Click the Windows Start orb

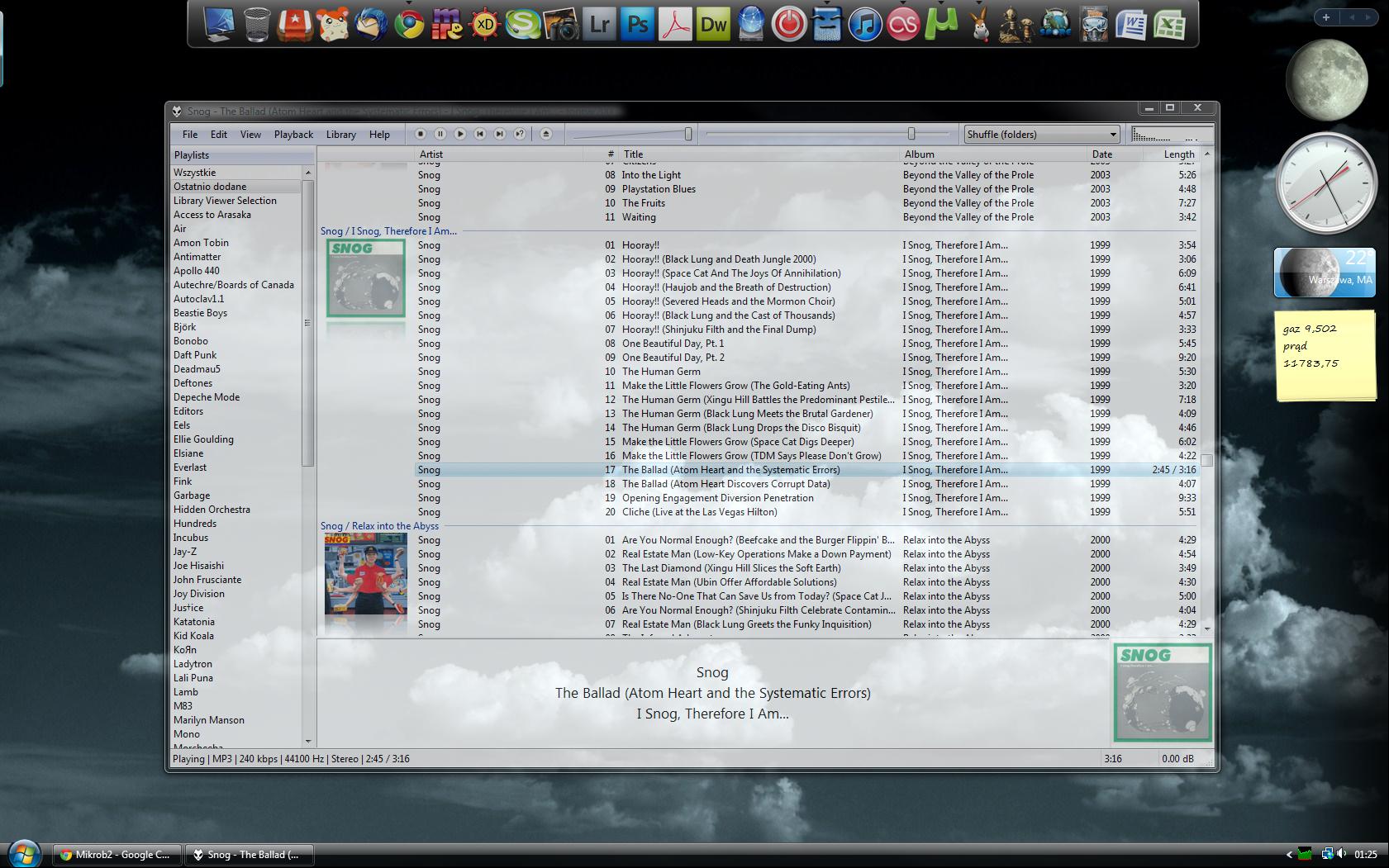click(23, 855)
